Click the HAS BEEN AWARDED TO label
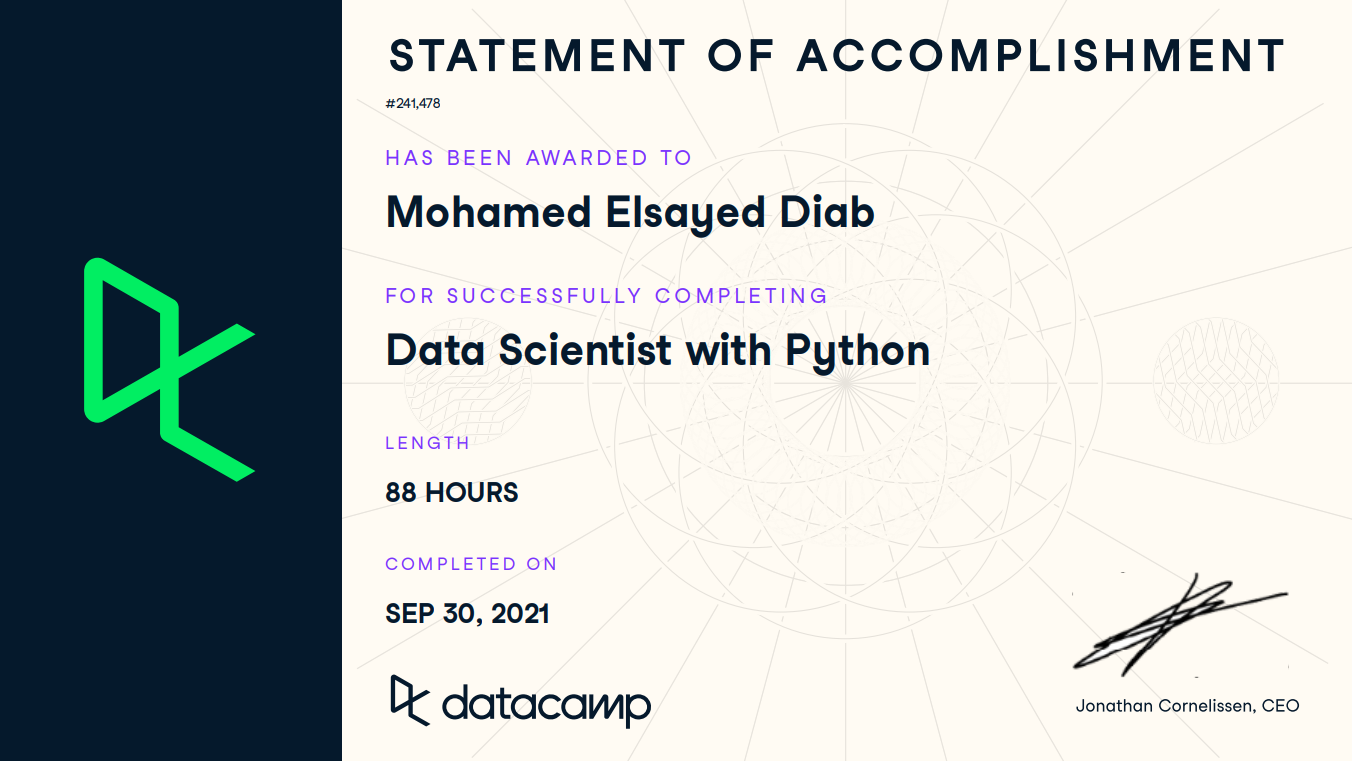1352x761 pixels. [x=538, y=158]
